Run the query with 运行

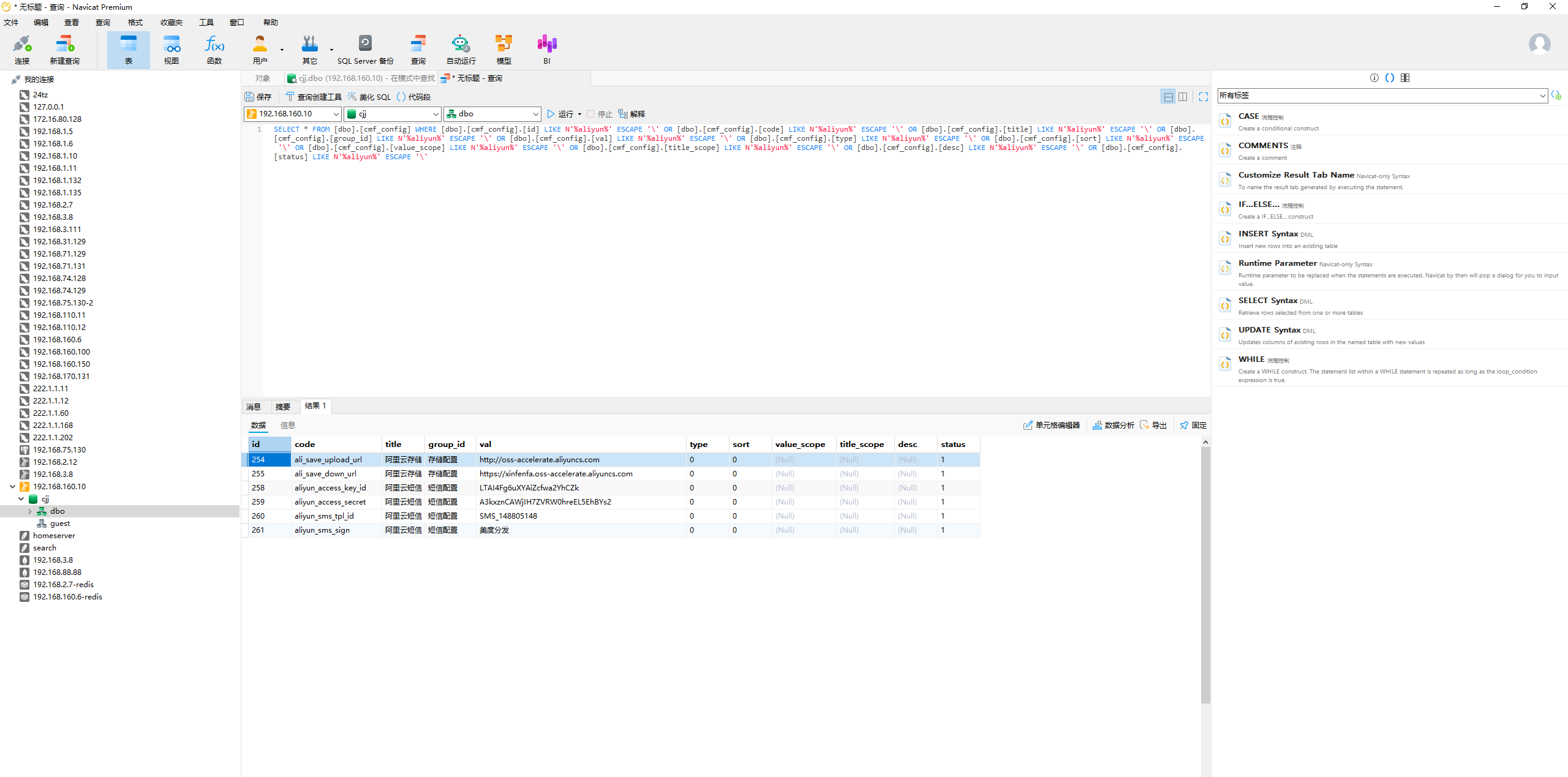point(560,114)
